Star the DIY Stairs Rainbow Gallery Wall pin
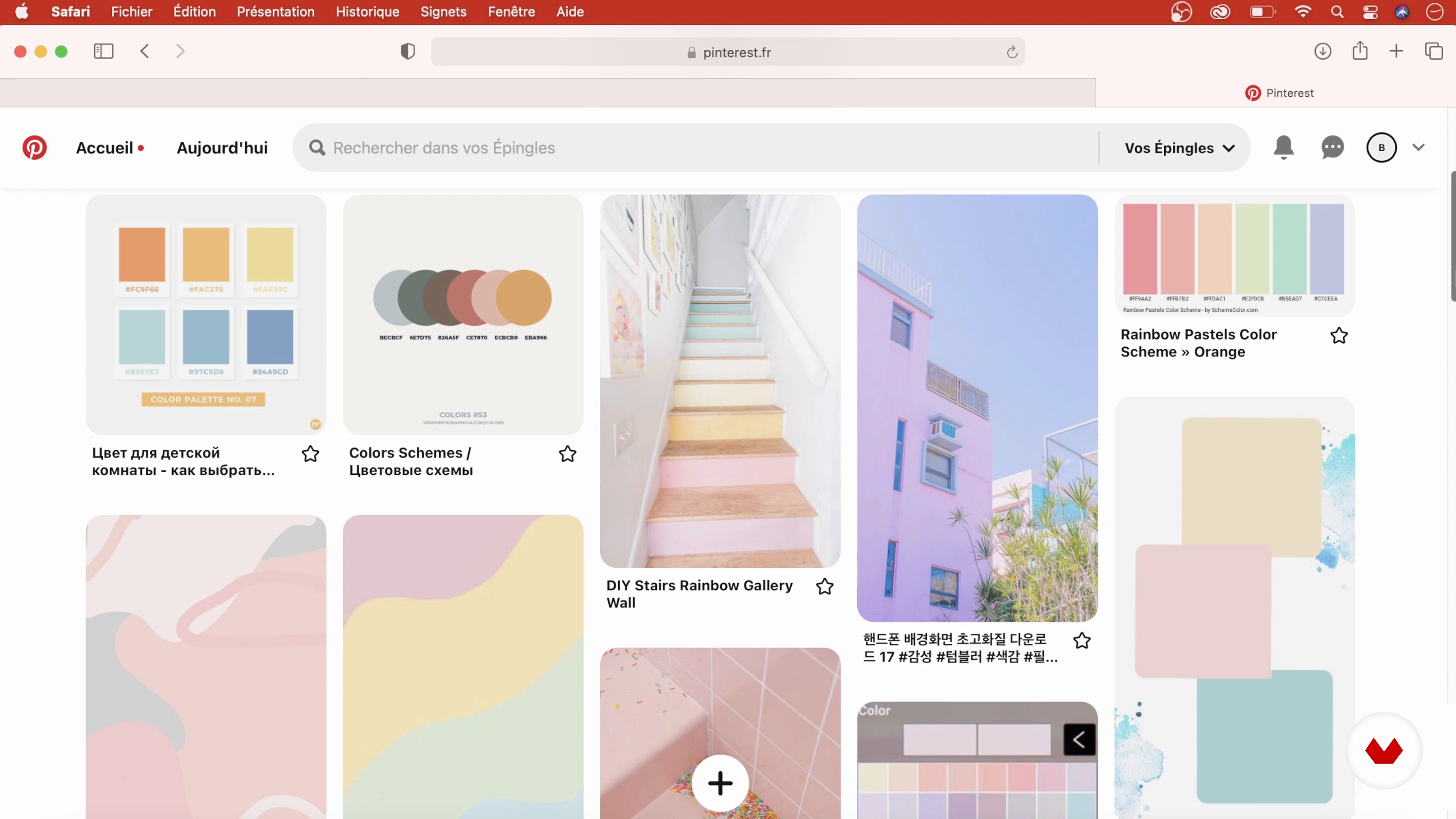The width and height of the screenshot is (1456, 819). tap(825, 587)
